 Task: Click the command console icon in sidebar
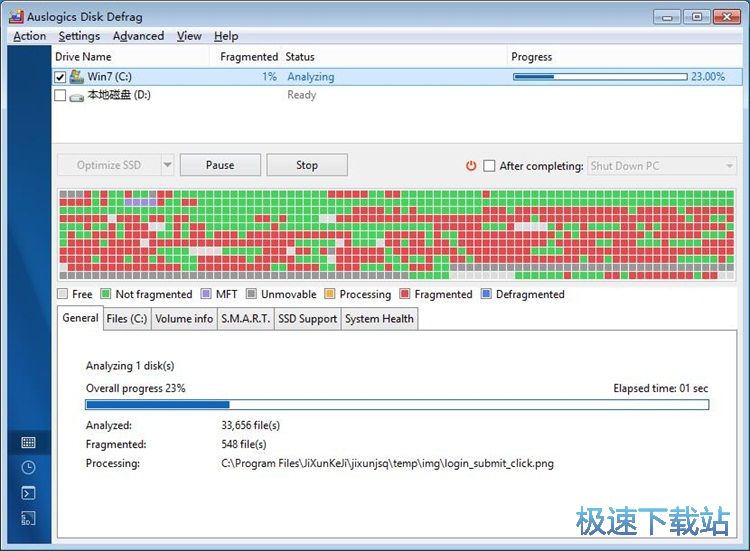tap(28, 493)
